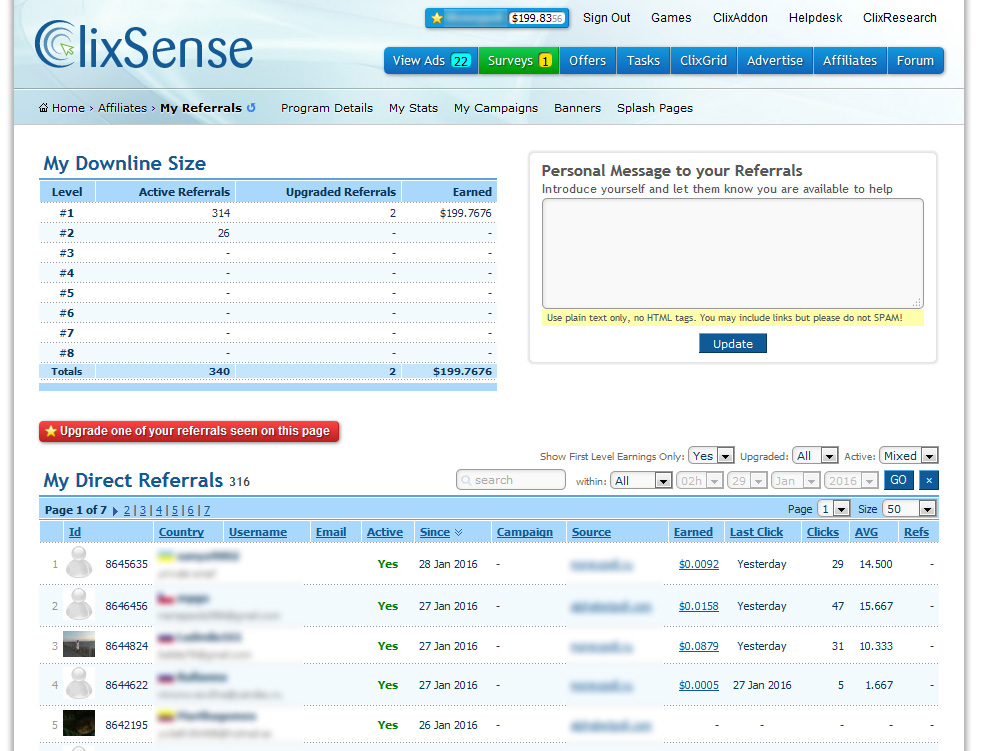Open the within dropdown set to All

(x=641, y=481)
